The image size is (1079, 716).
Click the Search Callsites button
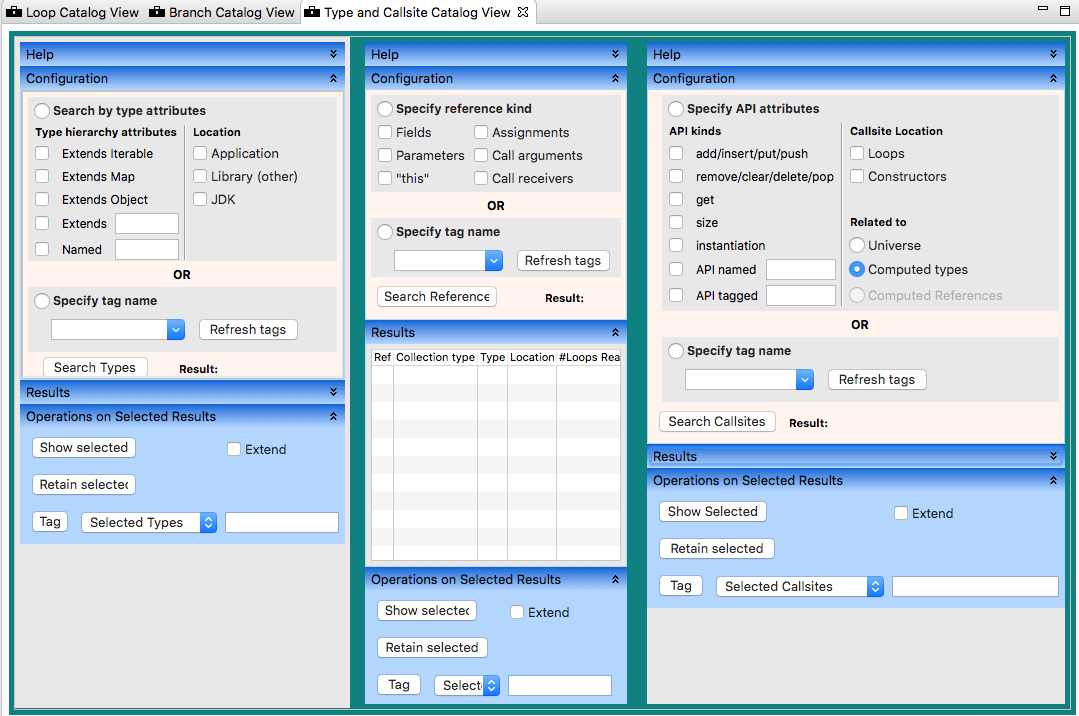(717, 421)
